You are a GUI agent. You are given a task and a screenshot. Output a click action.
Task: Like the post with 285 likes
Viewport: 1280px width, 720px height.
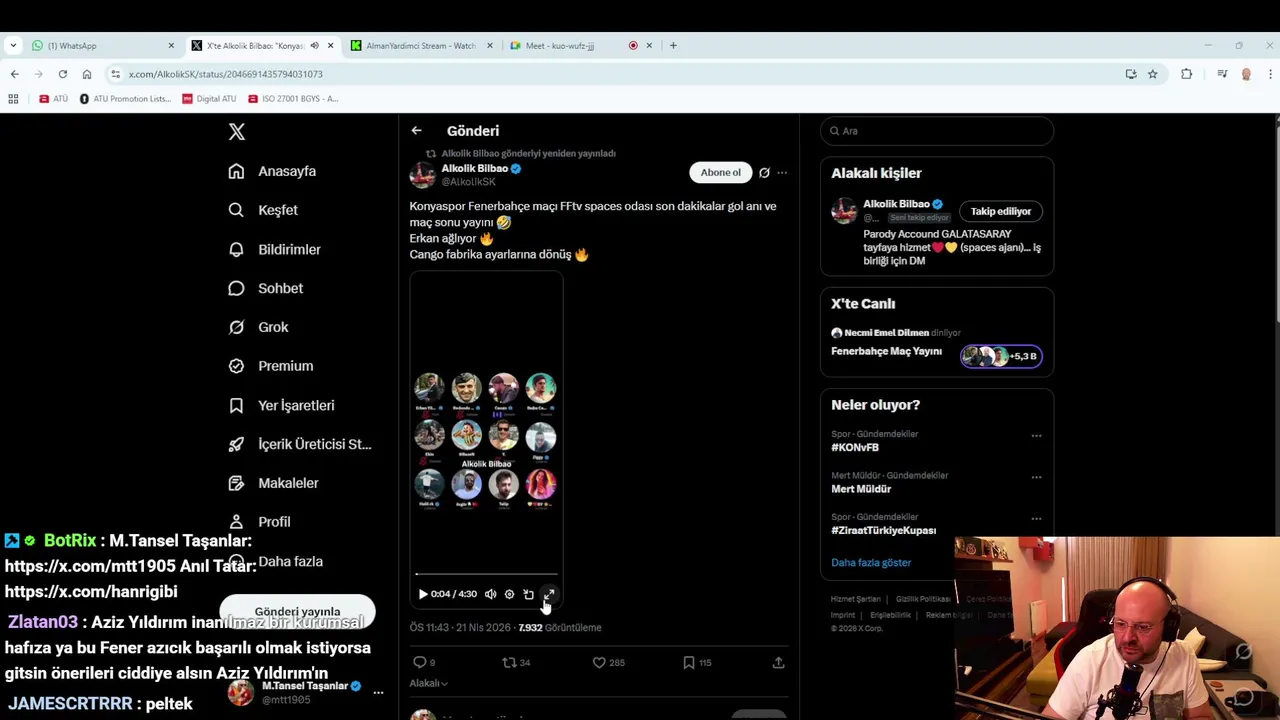pos(608,662)
